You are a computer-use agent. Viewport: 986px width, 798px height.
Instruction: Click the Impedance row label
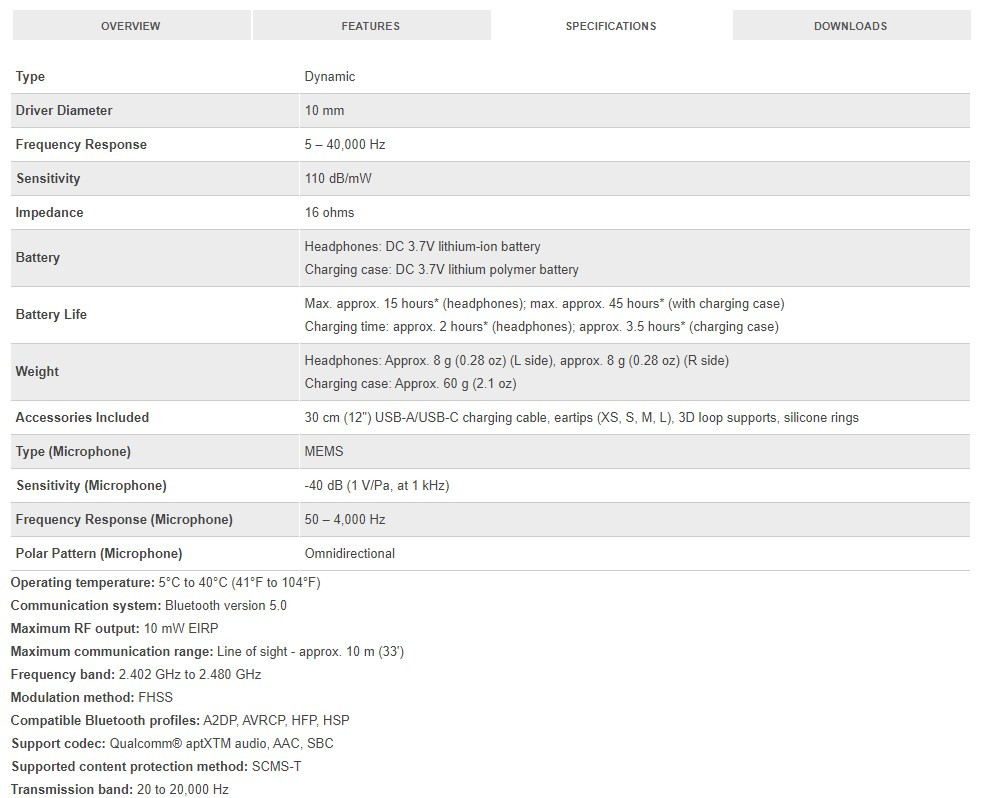pos(50,212)
